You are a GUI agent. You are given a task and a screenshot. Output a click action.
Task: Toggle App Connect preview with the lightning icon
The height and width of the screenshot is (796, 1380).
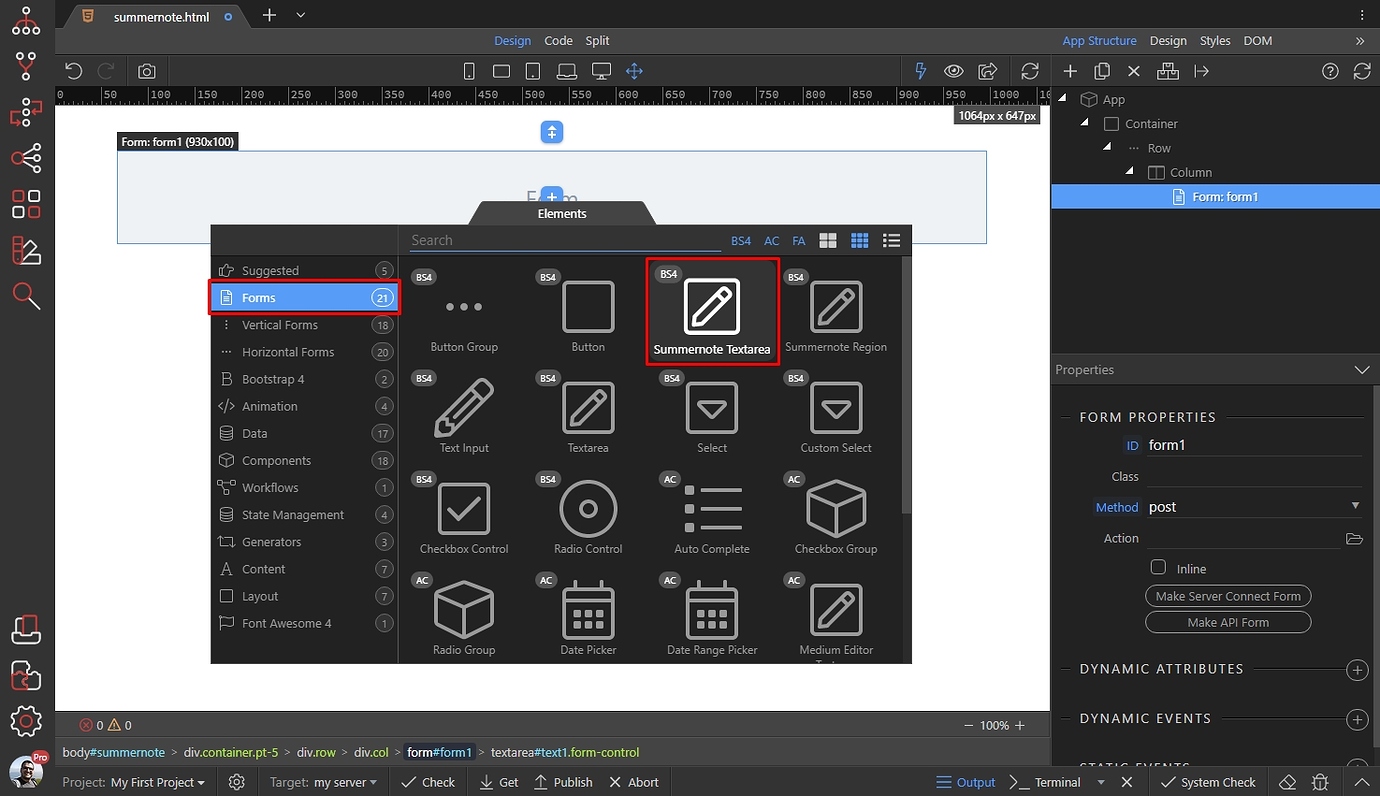[919, 71]
